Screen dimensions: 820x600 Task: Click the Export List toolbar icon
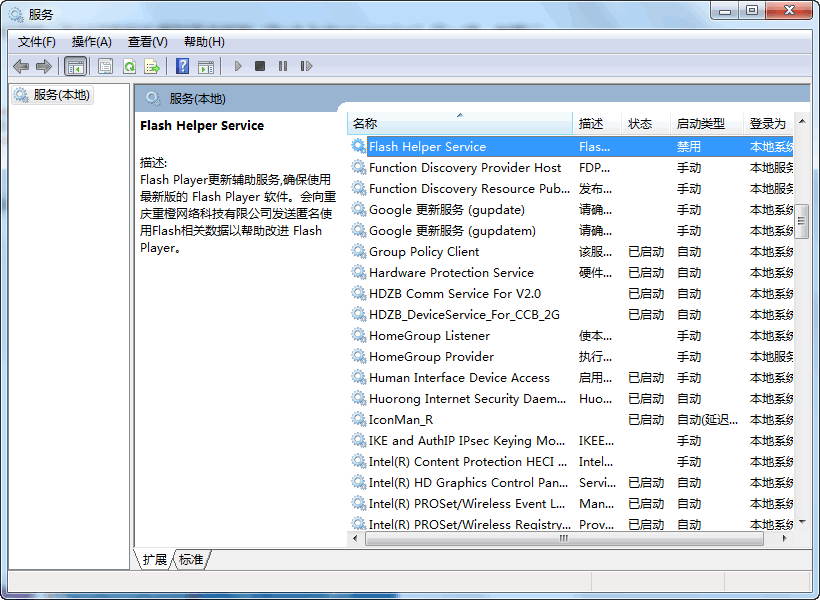pyautogui.click(x=152, y=66)
